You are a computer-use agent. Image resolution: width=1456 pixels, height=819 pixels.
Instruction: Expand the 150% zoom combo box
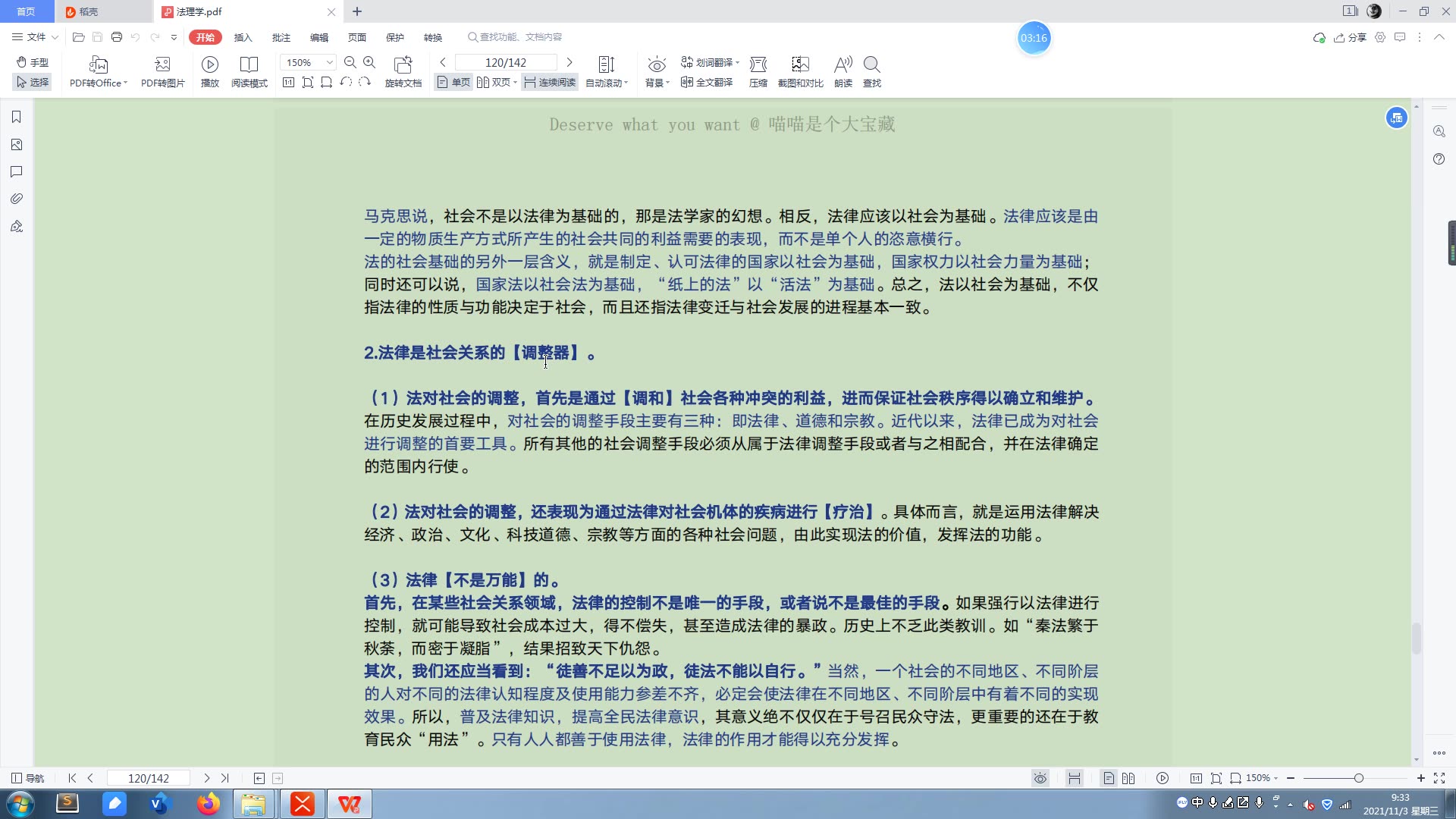[330, 62]
